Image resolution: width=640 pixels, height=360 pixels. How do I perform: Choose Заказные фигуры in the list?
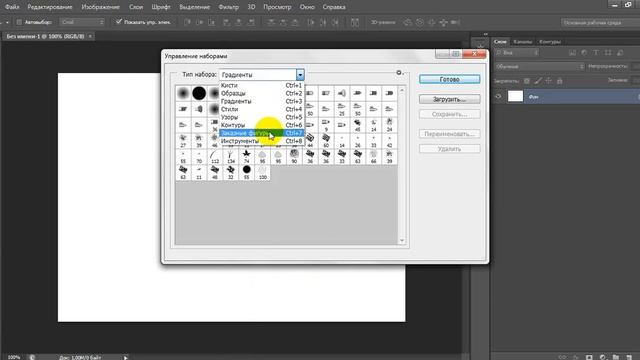coord(262,133)
